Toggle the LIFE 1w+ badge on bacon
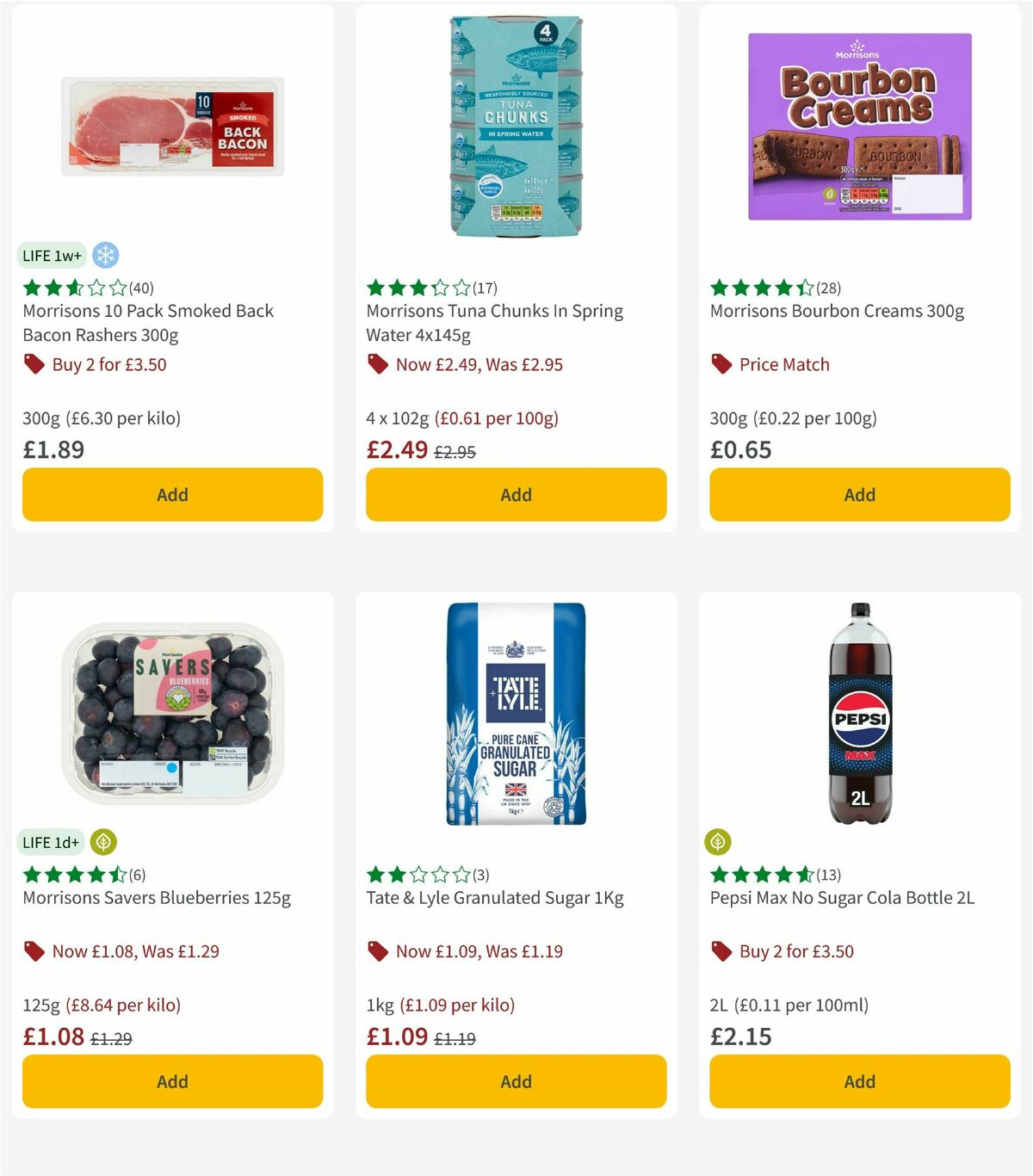Screen dimensions: 1033x1176 [51, 255]
